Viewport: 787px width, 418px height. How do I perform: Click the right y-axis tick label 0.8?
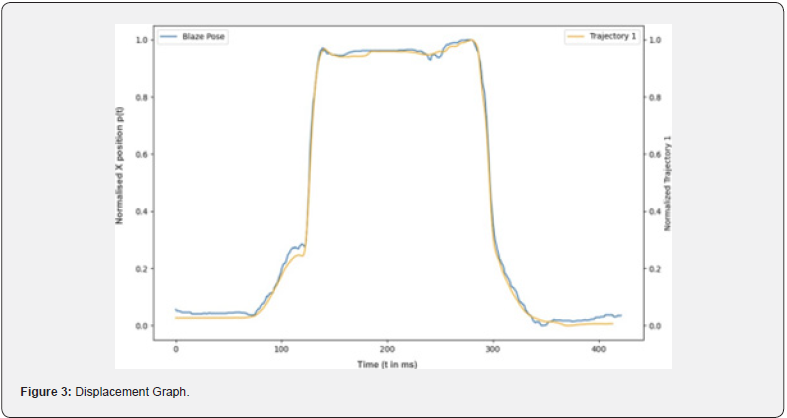tap(654, 97)
